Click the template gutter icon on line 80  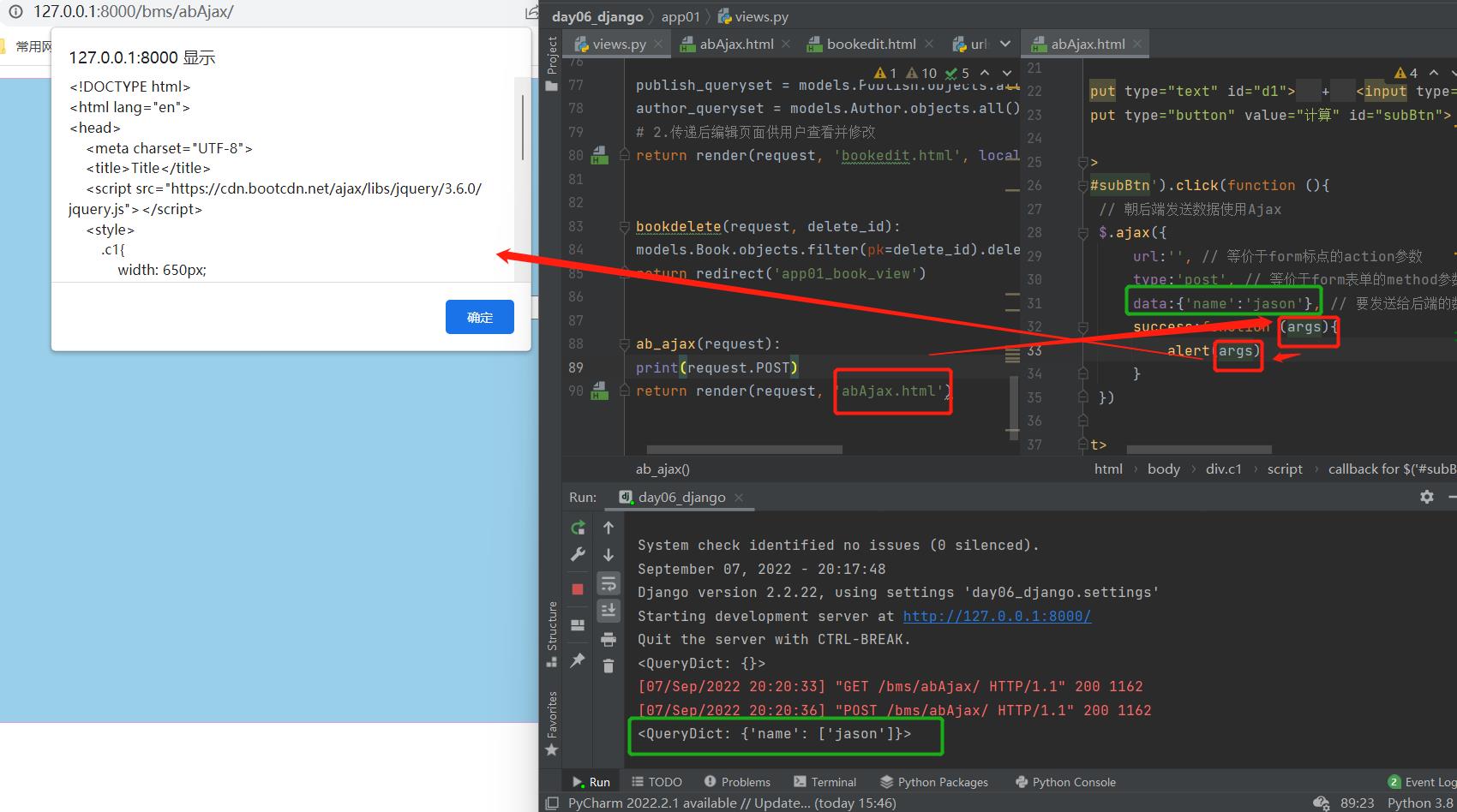pos(600,156)
